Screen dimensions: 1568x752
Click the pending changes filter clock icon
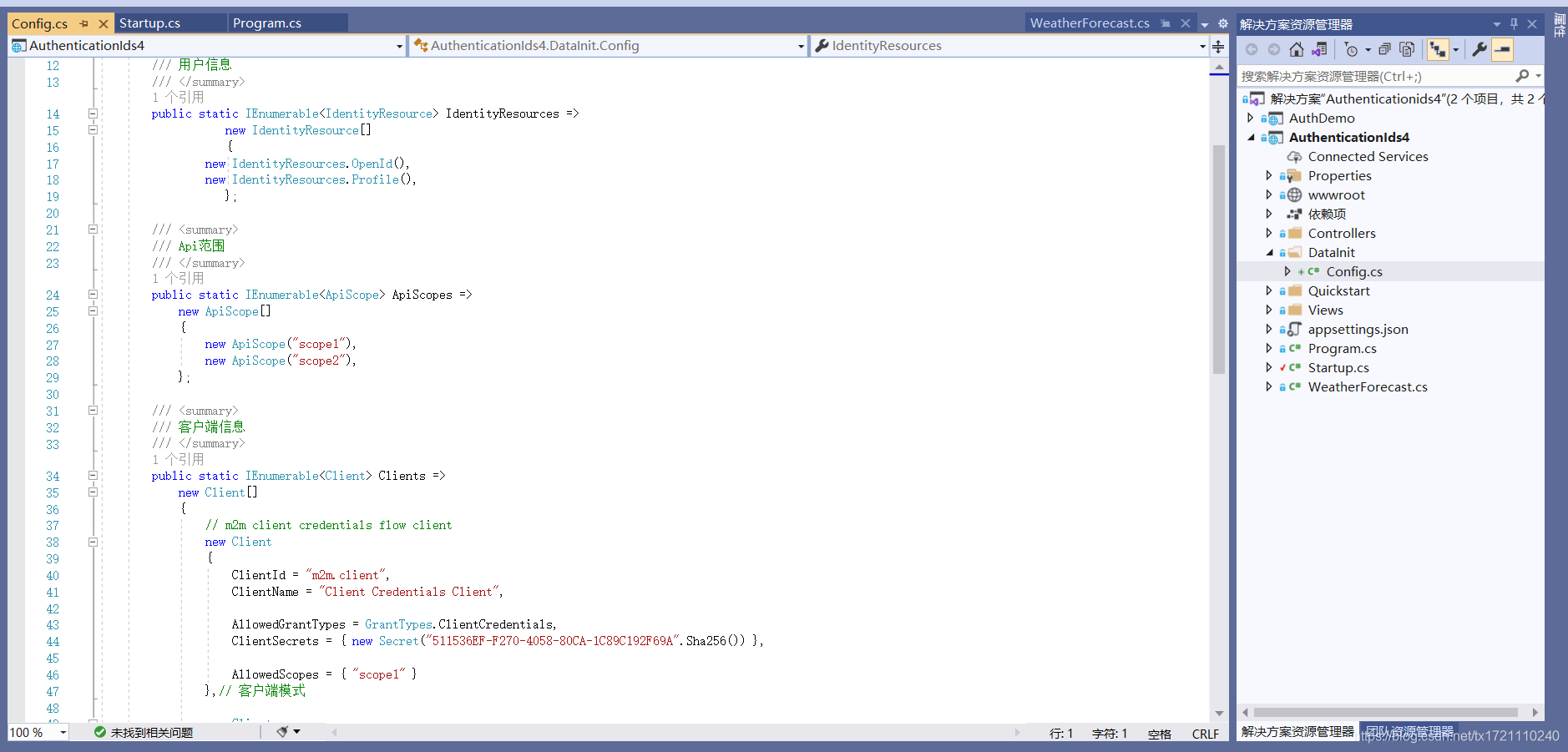coord(1351,49)
